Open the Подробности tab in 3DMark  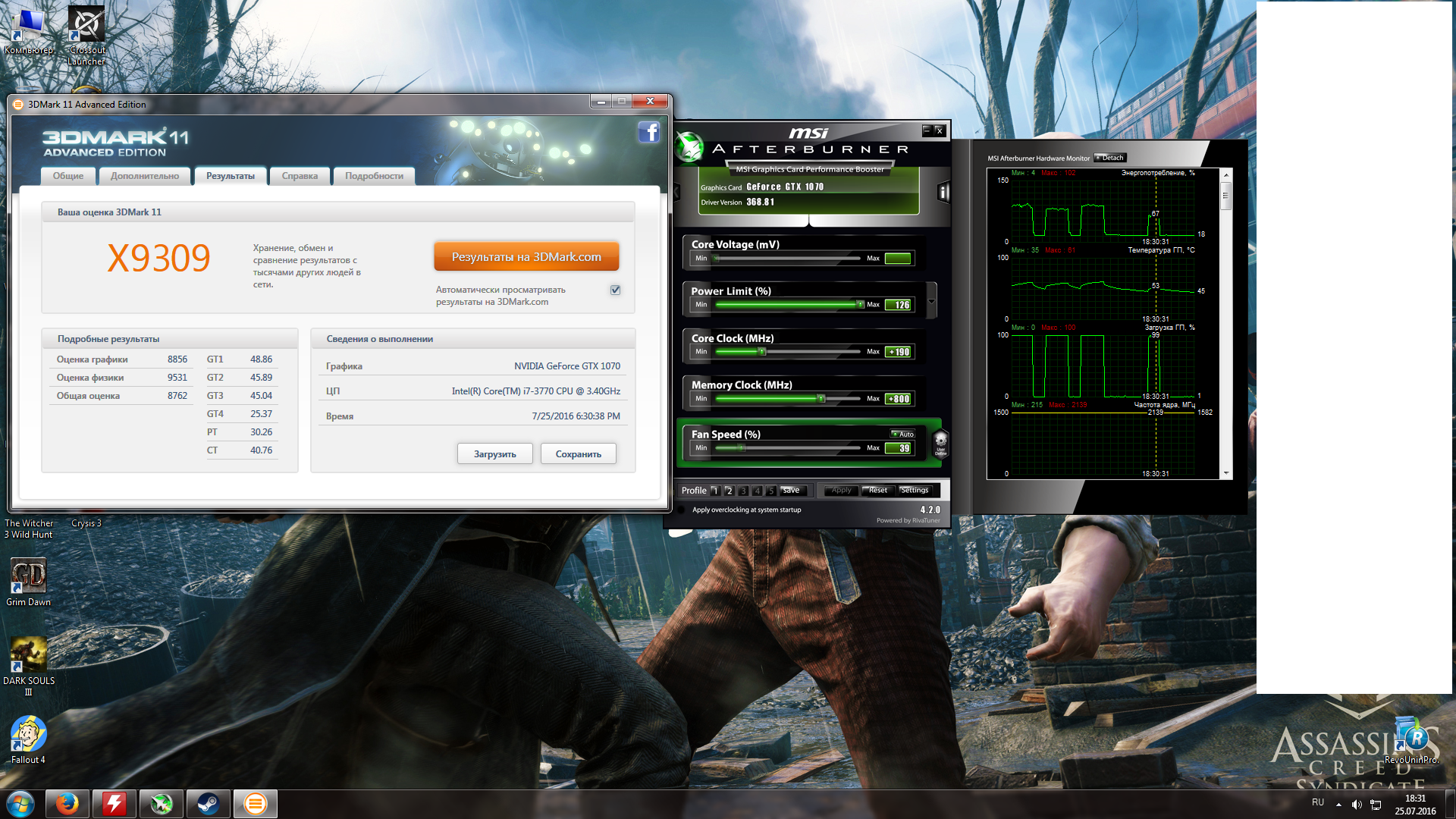point(374,176)
